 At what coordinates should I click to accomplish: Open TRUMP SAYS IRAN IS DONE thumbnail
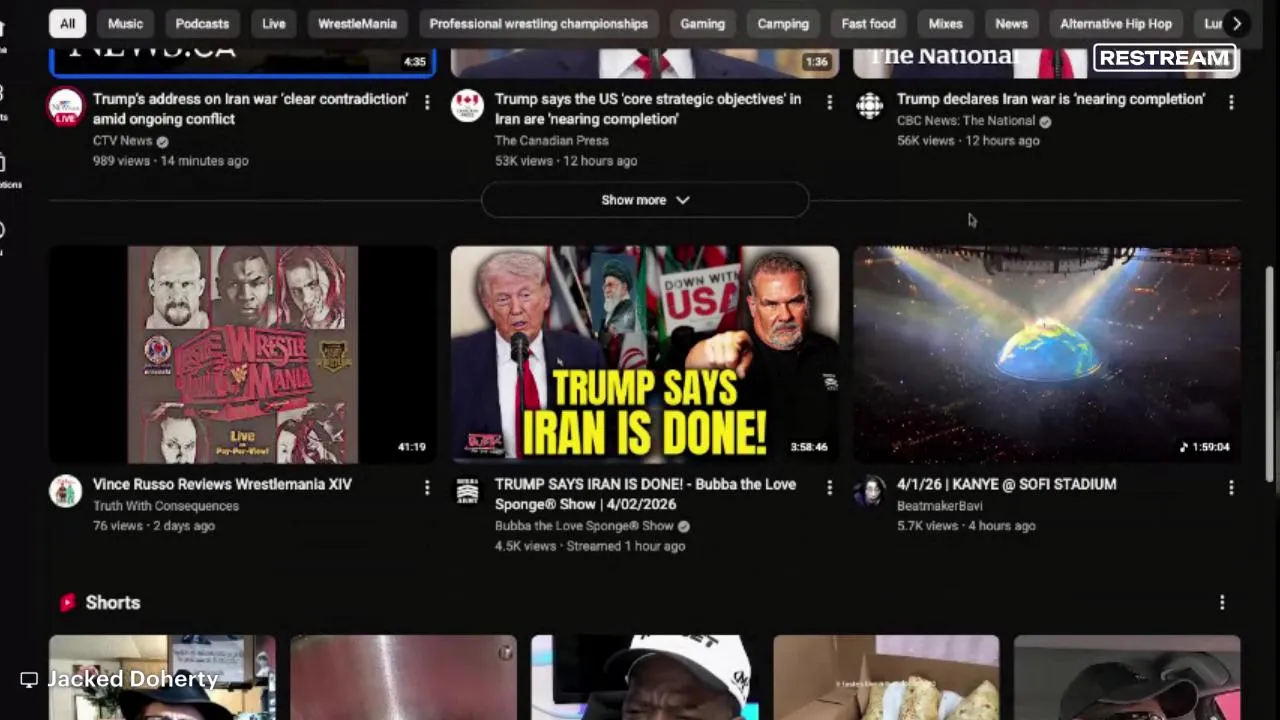[x=645, y=355]
